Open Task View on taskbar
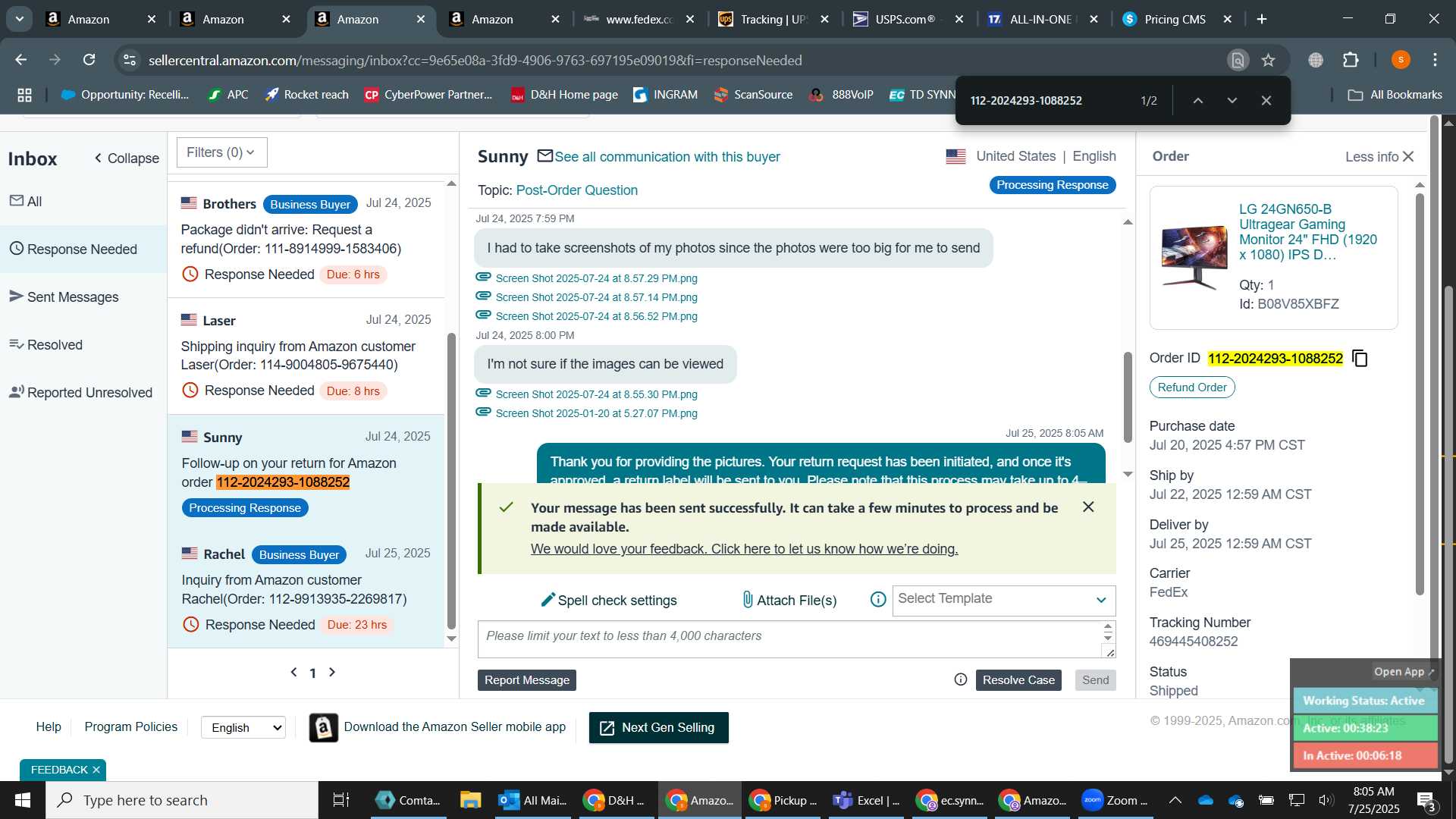Image resolution: width=1456 pixels, height=819 pixels. [x=341, y=800]
